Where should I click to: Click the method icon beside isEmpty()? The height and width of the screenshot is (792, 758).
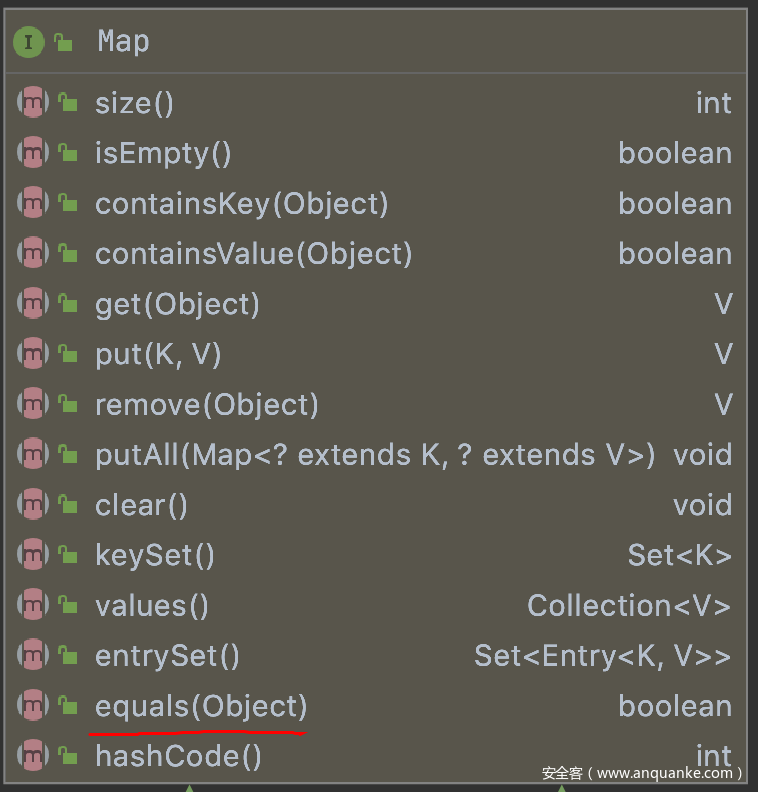click(33, 153)
